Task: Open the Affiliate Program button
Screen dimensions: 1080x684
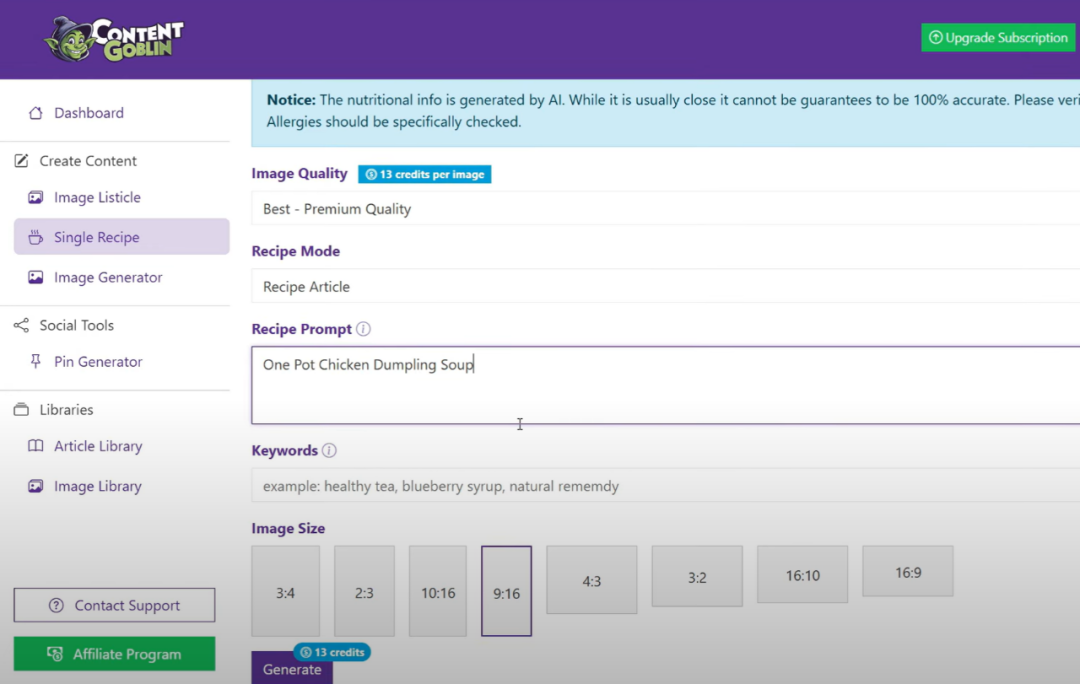Action: 114,654
